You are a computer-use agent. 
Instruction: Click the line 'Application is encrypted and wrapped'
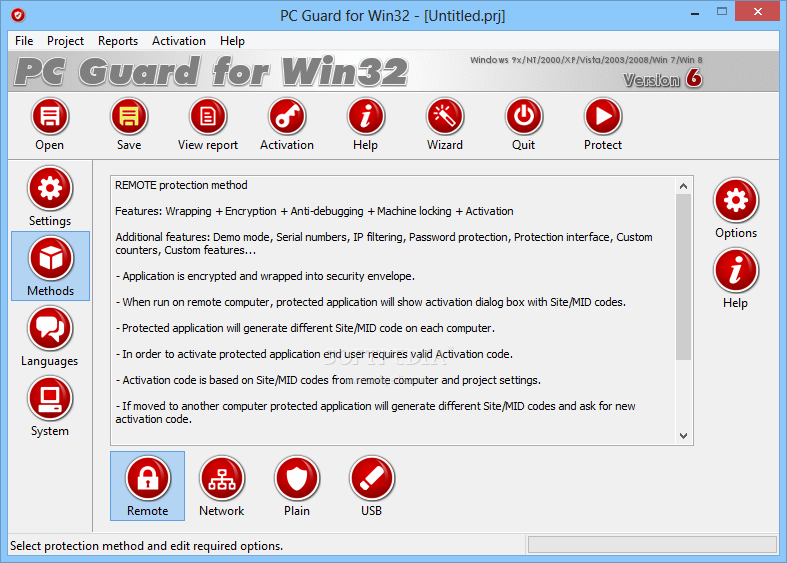[265, 276]
